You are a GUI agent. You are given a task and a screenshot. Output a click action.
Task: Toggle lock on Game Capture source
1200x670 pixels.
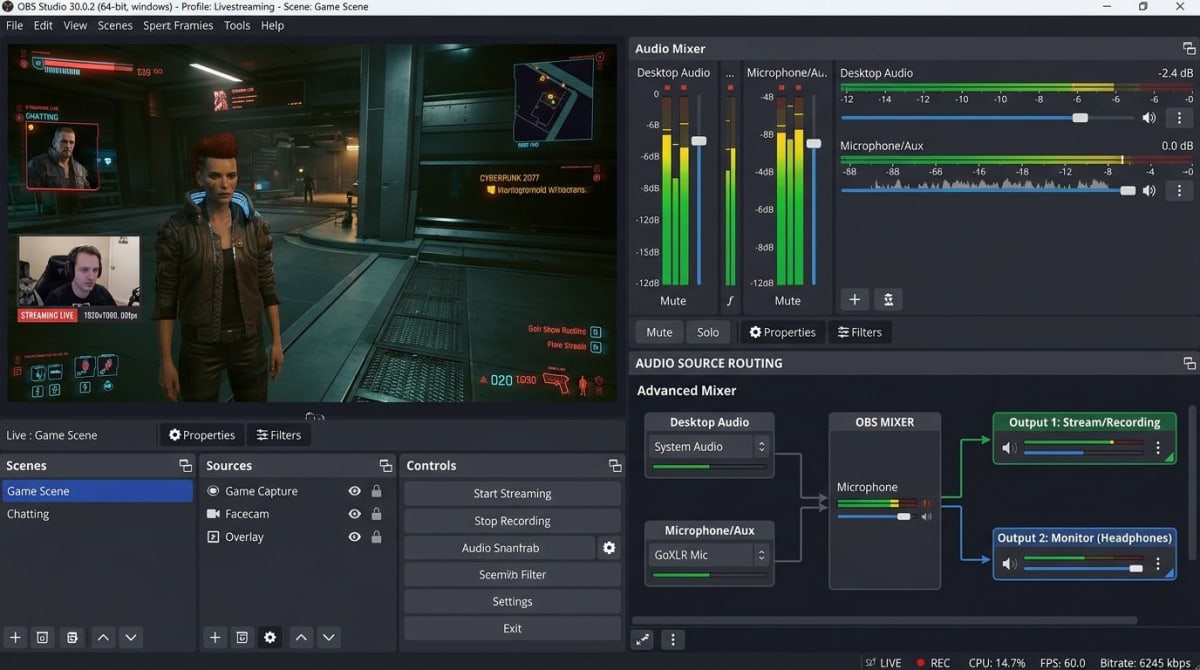tap(376, 491)
